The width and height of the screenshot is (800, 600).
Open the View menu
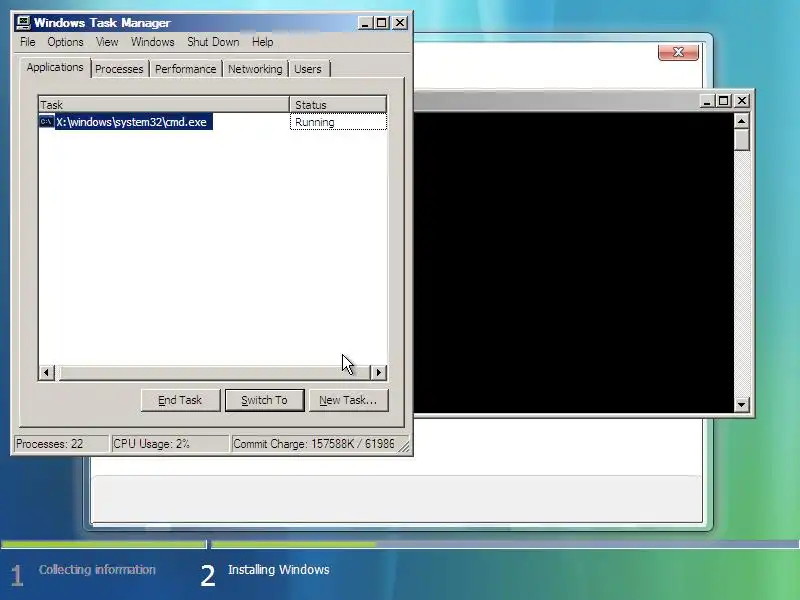point(107,42)
